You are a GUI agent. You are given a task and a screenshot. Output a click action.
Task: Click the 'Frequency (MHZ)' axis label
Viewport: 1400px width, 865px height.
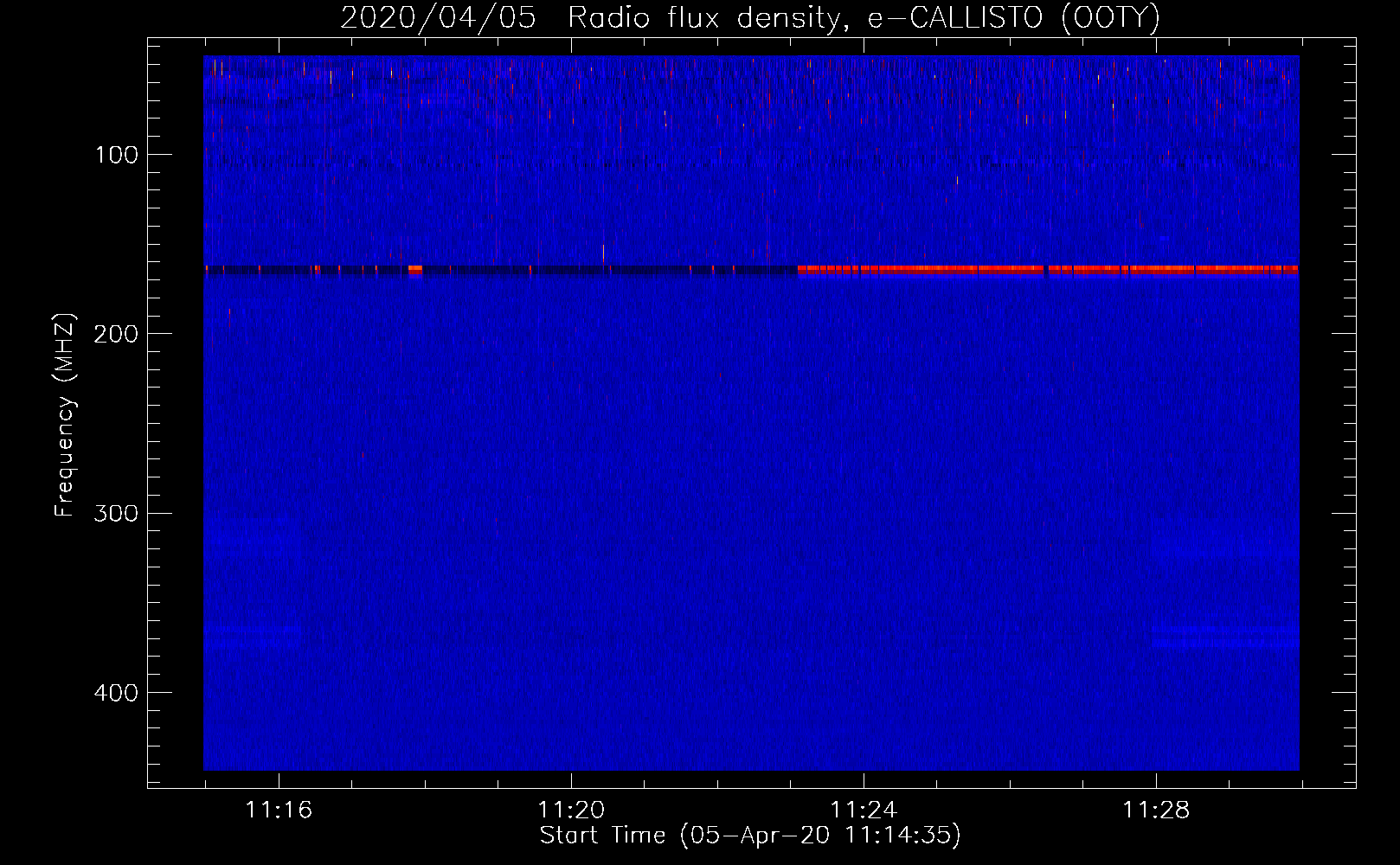[x=65, y=415]
